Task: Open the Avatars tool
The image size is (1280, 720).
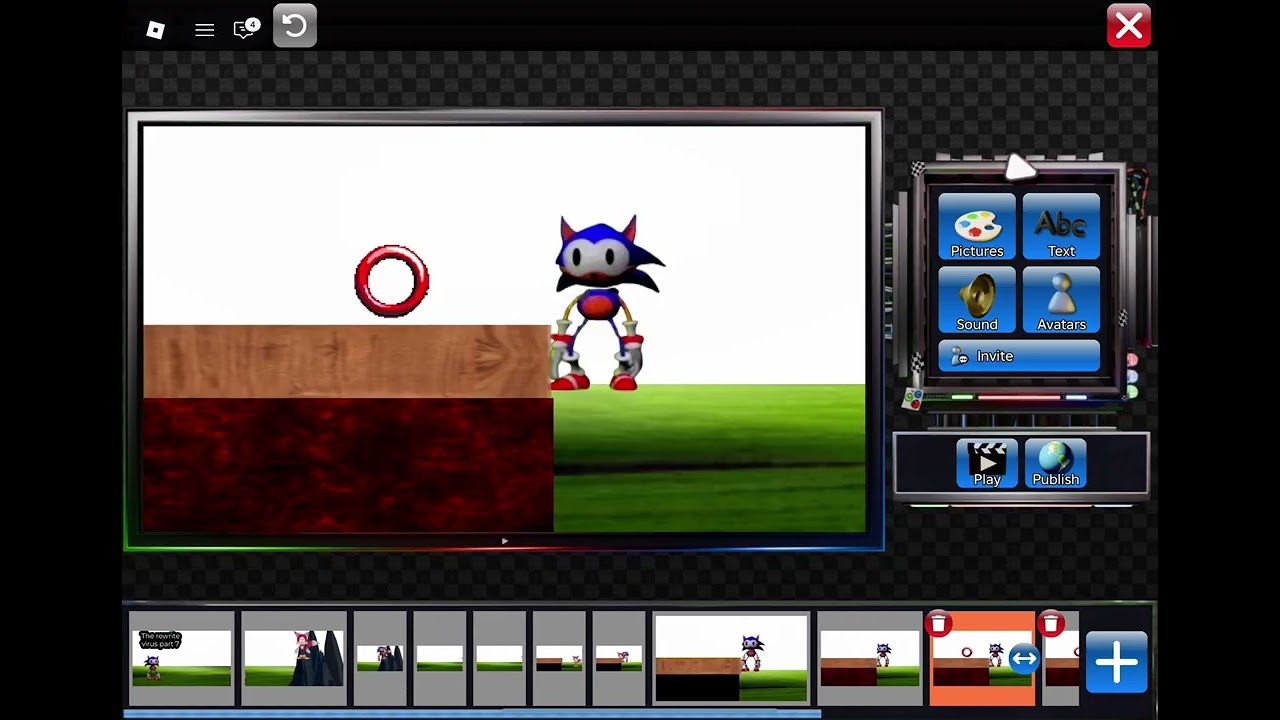Action: (1061, 300)
